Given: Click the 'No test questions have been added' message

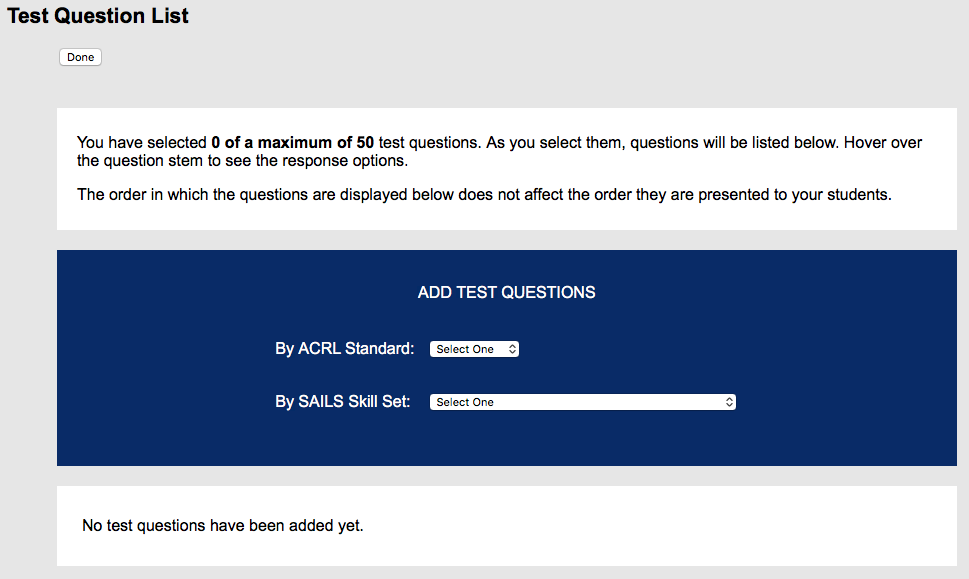Looking at the screenshot, I should (222, 525).
